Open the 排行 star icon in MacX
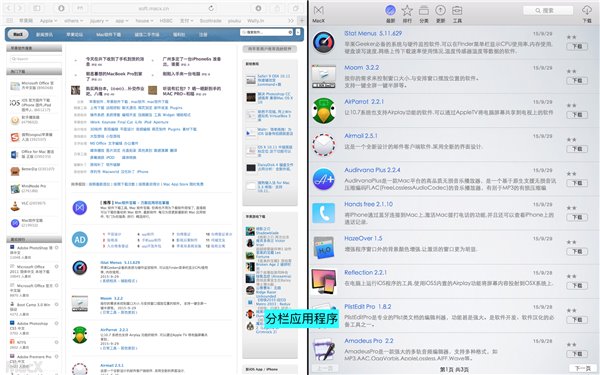This screenshot has width=600, height=375. tap(407, 10)
